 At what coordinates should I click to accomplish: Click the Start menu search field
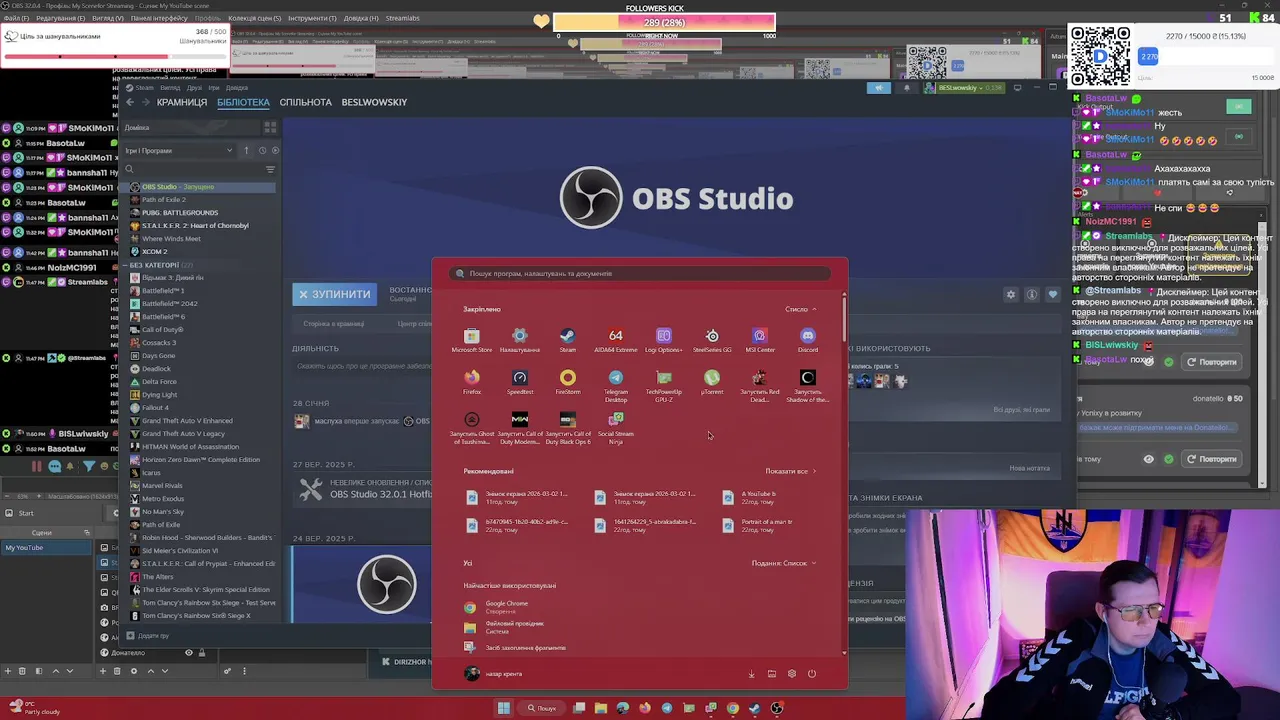[639, 273]
